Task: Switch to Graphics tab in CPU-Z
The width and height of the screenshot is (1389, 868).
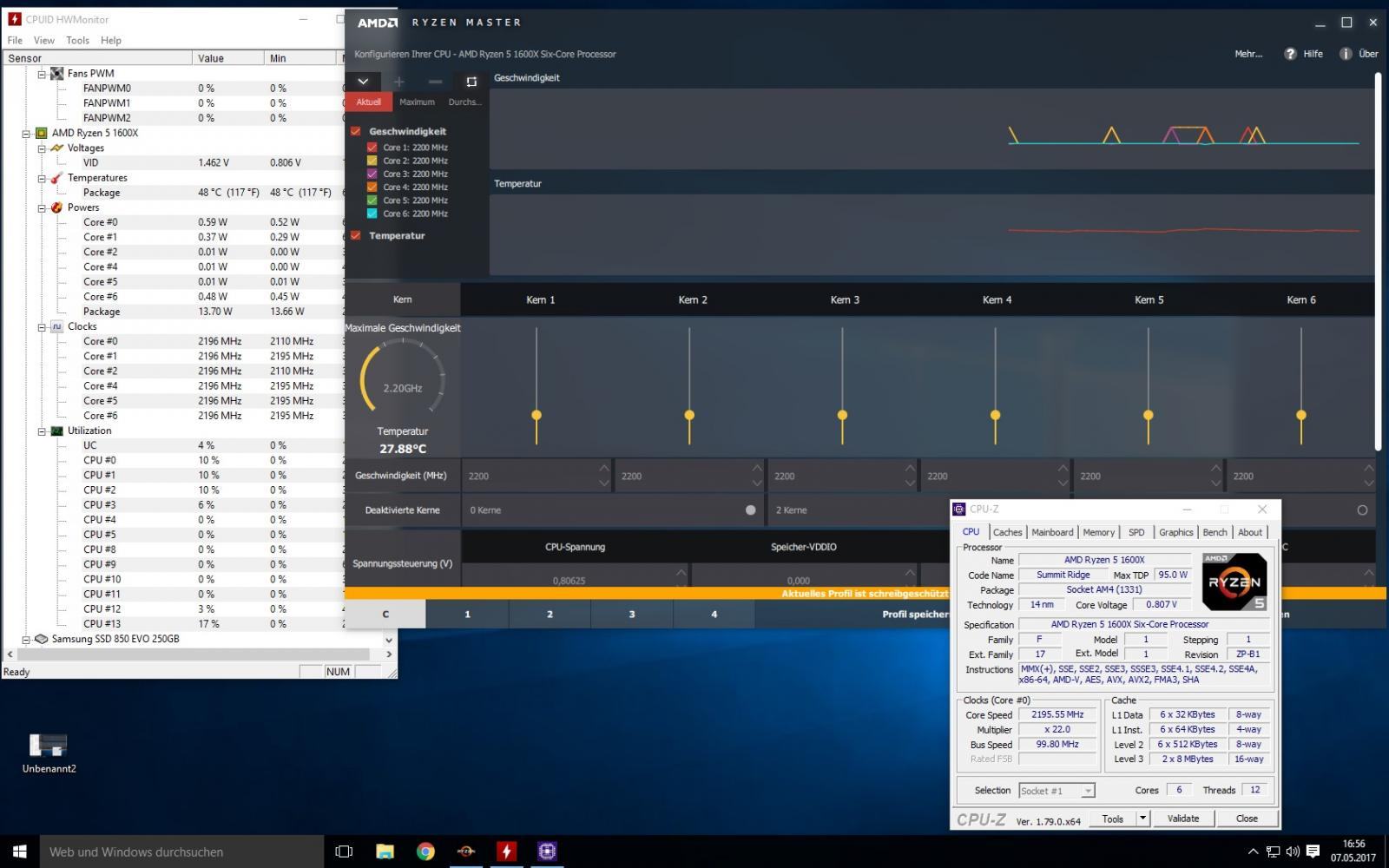Action: pyautogui.click(x=1175, y=532)
